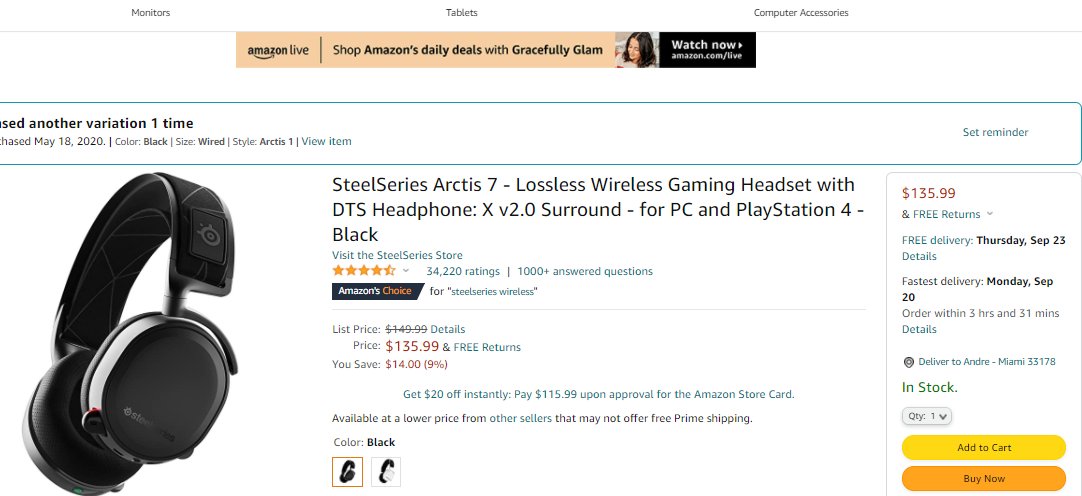Viewport: 1082px width, 496px height.
Task: Visit the SteelSeries Store link
Action: pos(397,255)
